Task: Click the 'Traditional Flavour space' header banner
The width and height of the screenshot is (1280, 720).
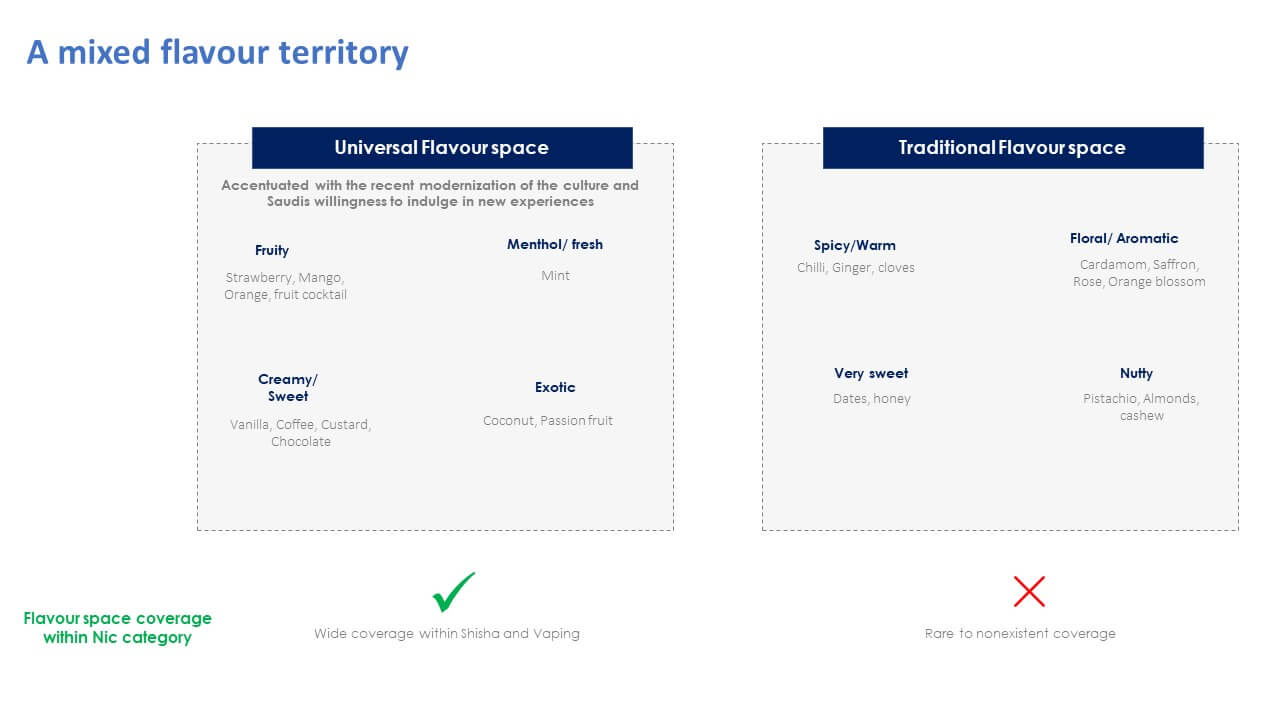Action: (x=1013, y=148)
